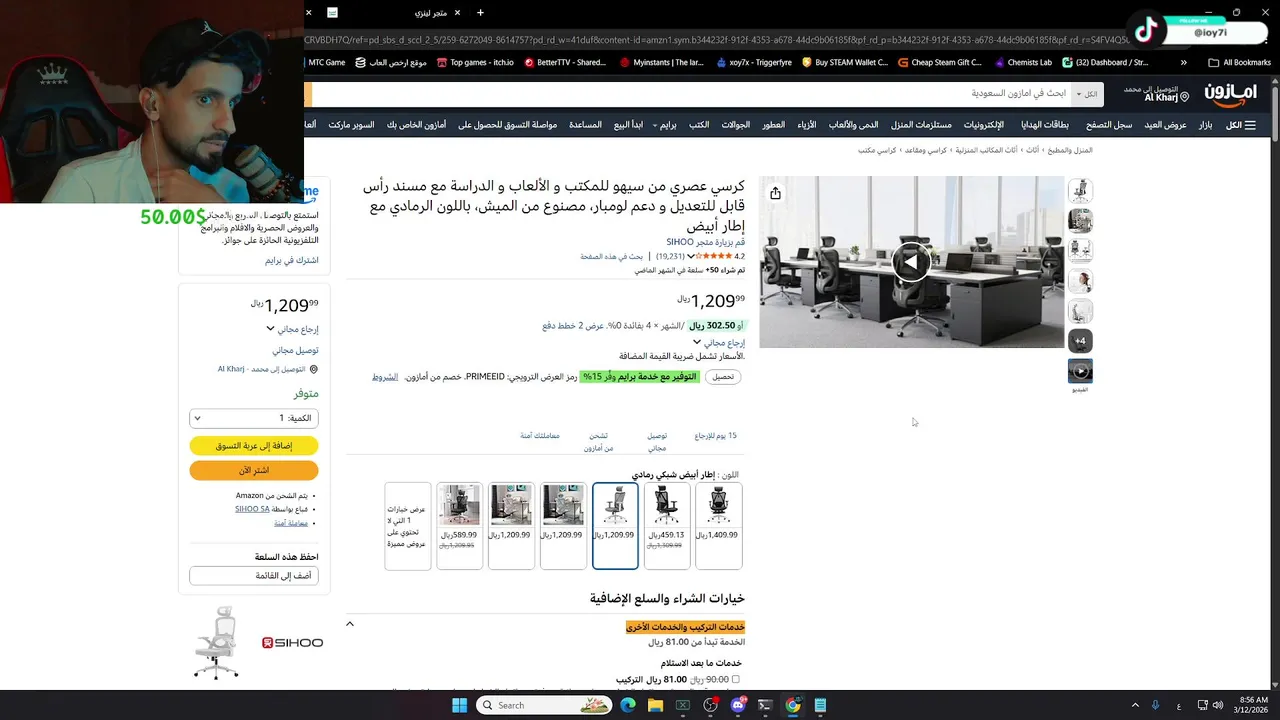Open بازار in navigation bar
Viewport: 1280px width, 720px height.
click(x=1205, y=125)
